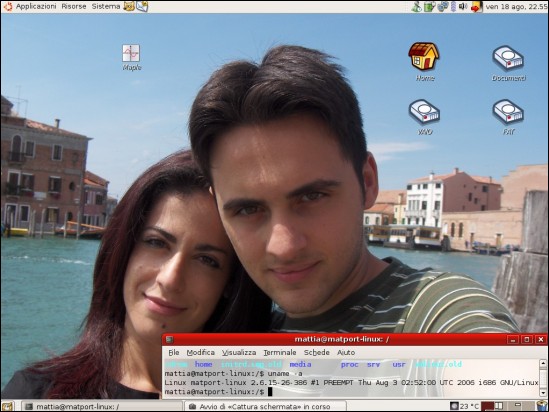Click the weather 23 °C applet
The image size is (549, 412).
pos(465,406)
